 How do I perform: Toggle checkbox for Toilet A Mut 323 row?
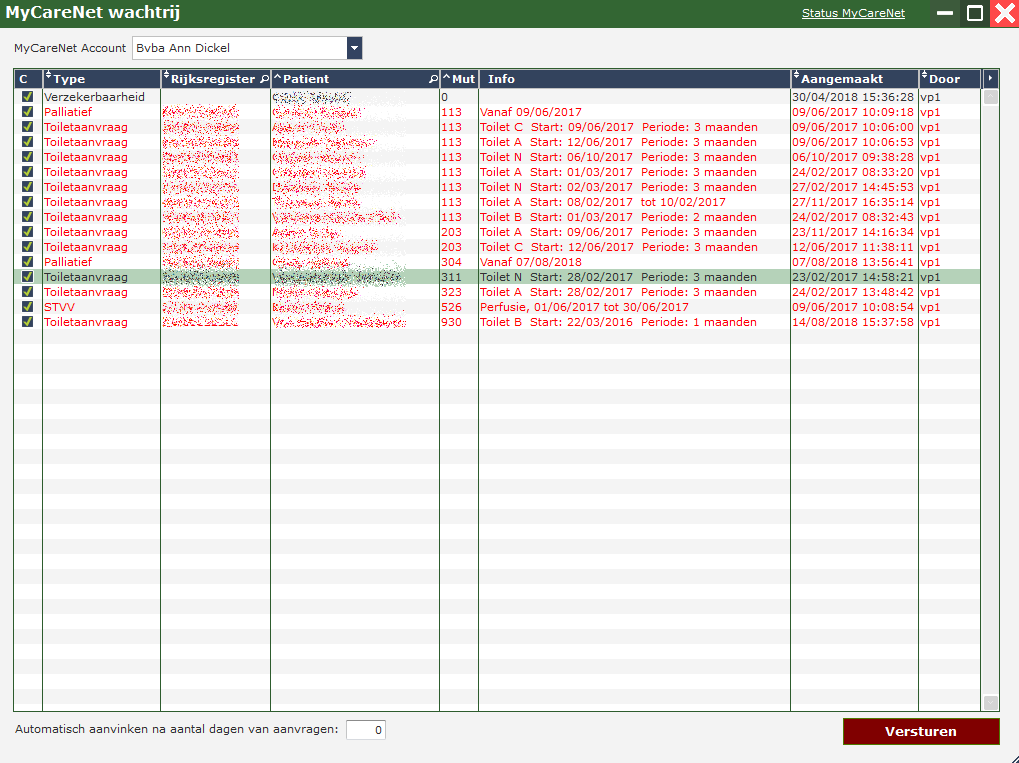point(27,291)
